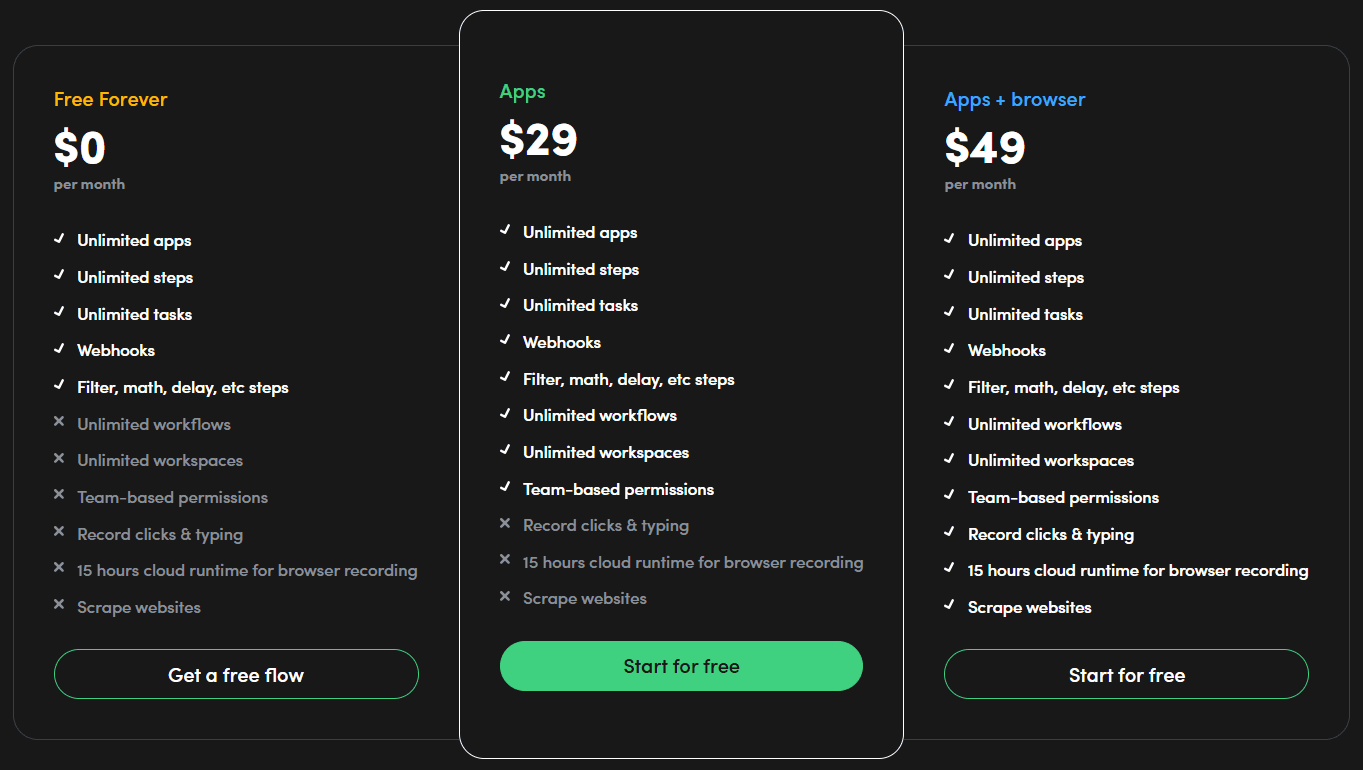
Task: Click the X icon beside Record clicks & typing in Apps plan
Action: [505, 523]
